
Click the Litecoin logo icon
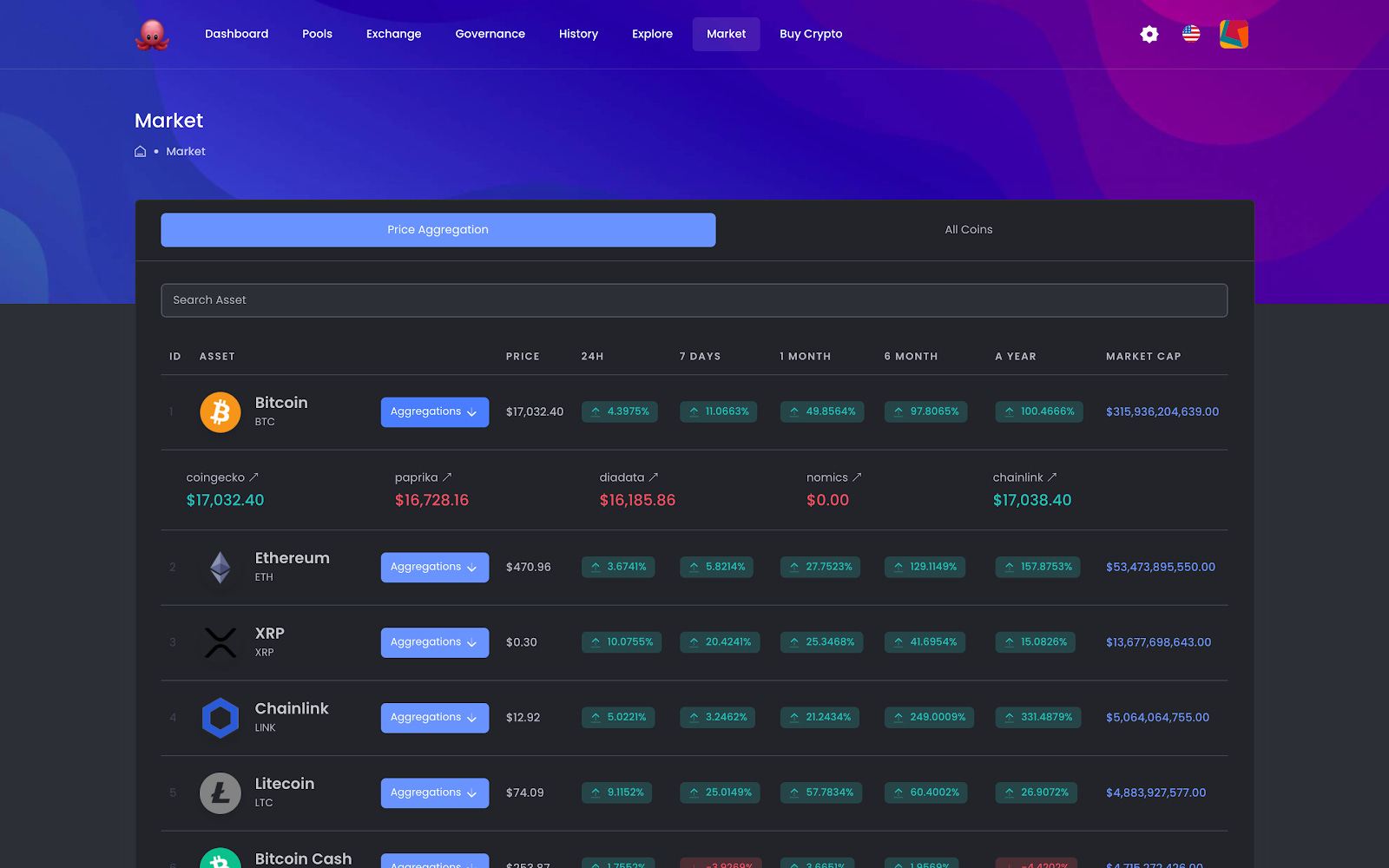click(221, 792)
